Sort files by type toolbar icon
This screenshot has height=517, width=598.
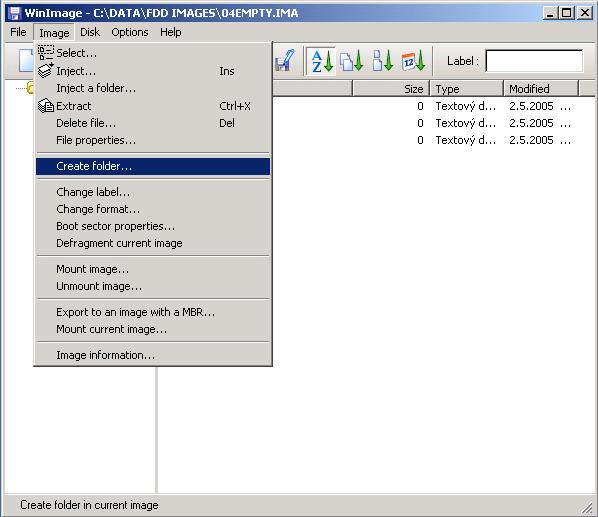click(x=351, y=61)
